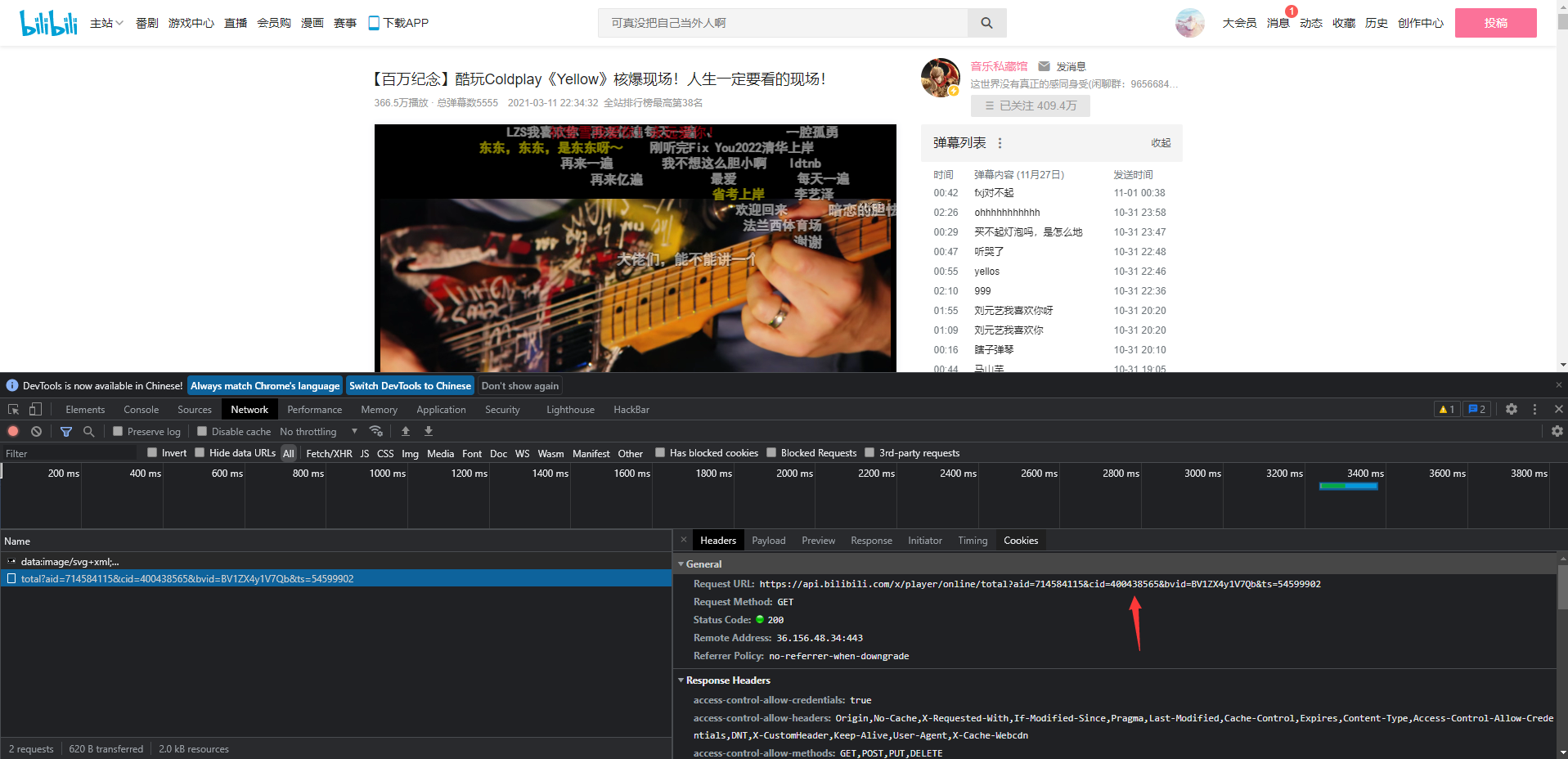Toggle the Invert filter checkbox

tap(152, 452)
